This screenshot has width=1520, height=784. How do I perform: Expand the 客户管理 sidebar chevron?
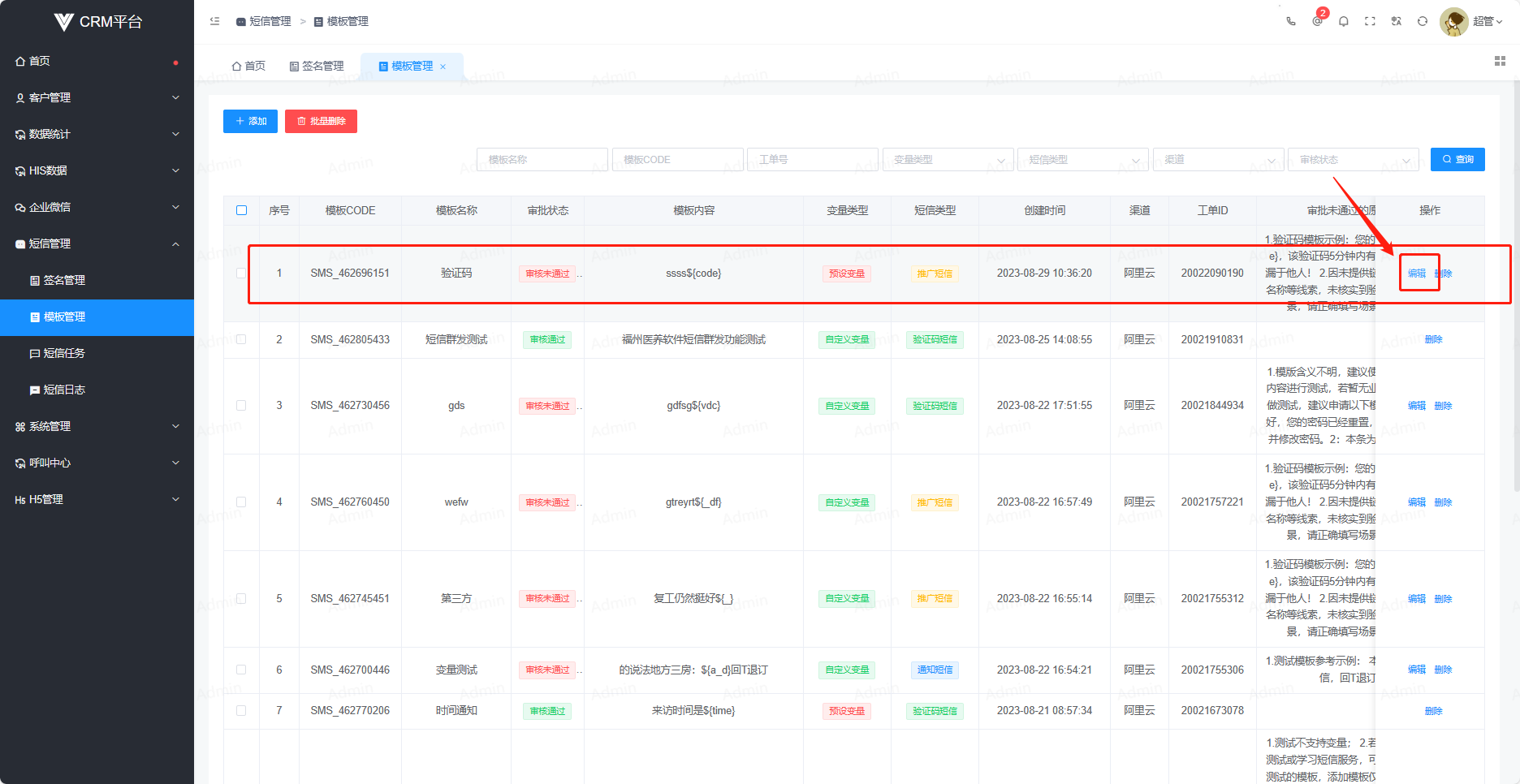[175, 97]
